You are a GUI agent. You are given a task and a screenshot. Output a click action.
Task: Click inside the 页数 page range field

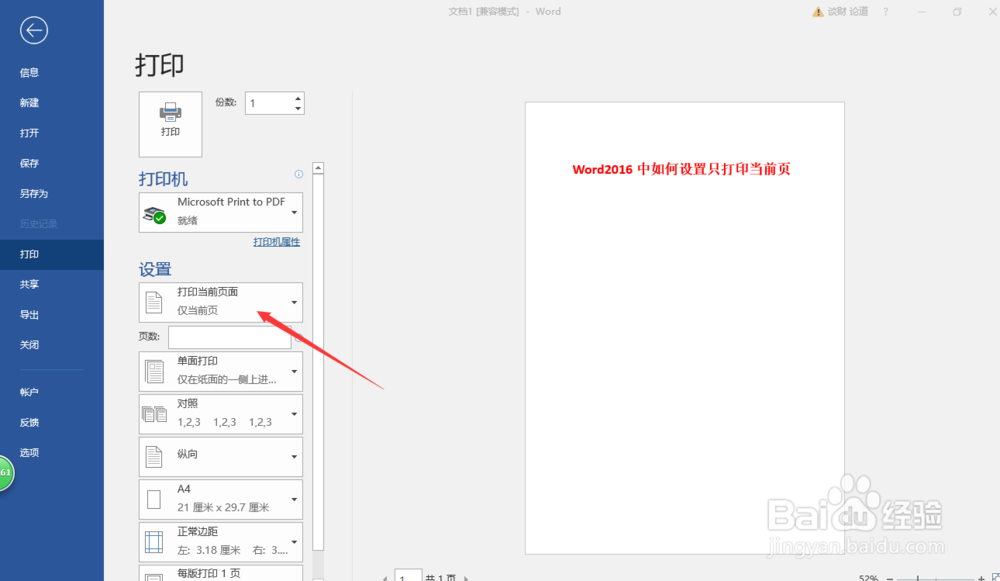(x=228, y=337)
